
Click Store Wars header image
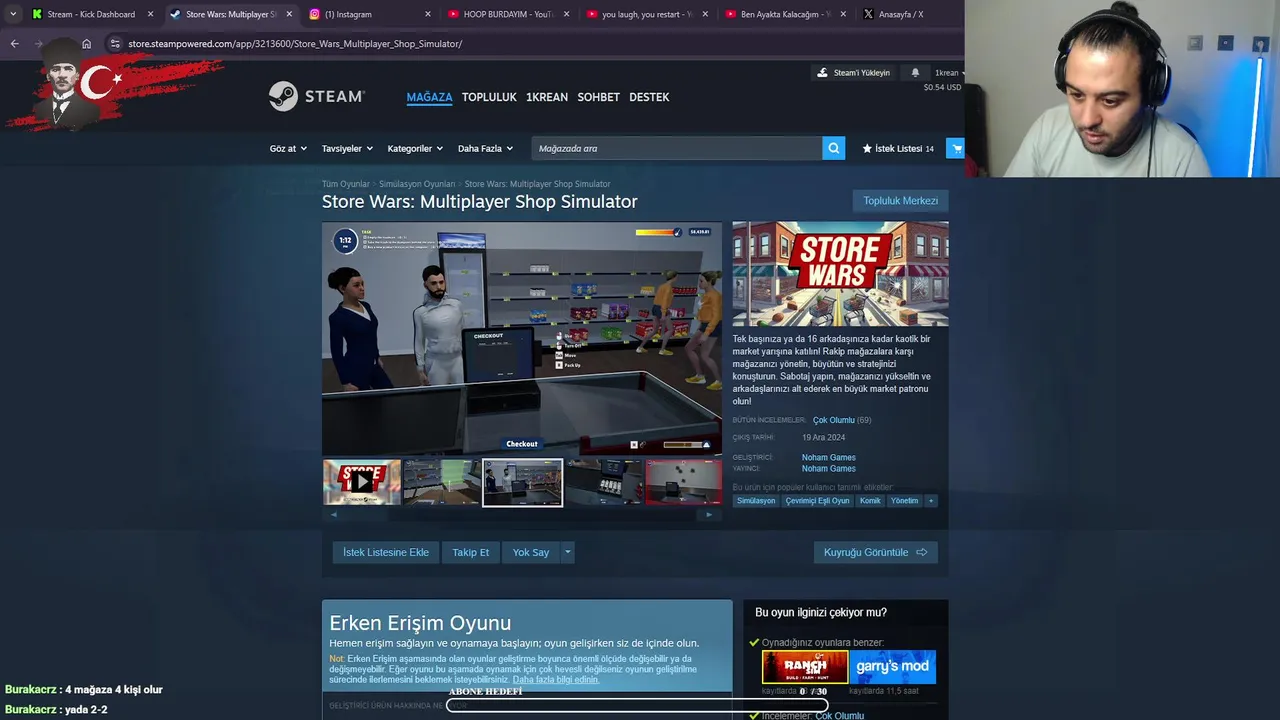pos(840,273)
